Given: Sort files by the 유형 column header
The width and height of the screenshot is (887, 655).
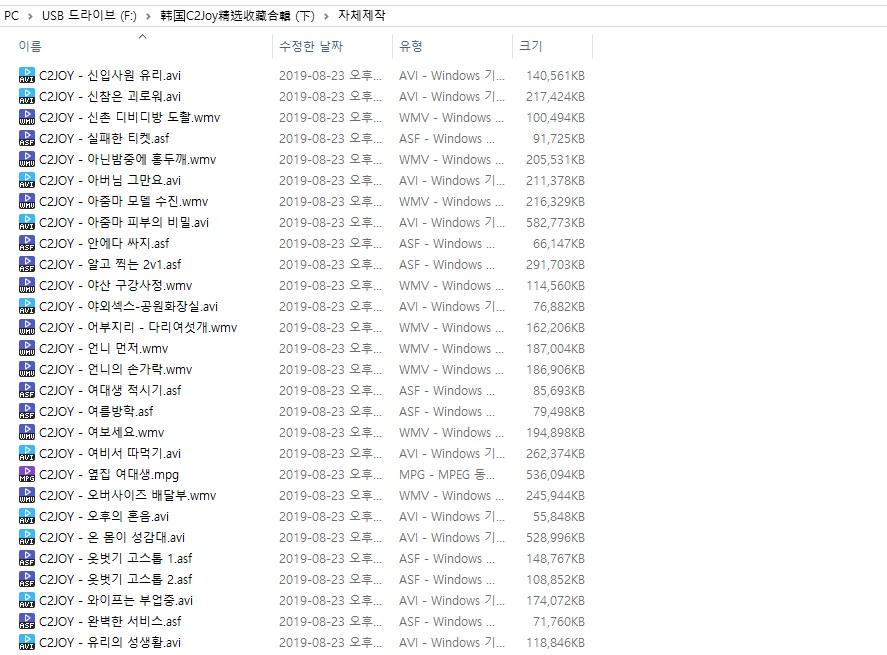Looking at the screenshot, I should 411,46.
